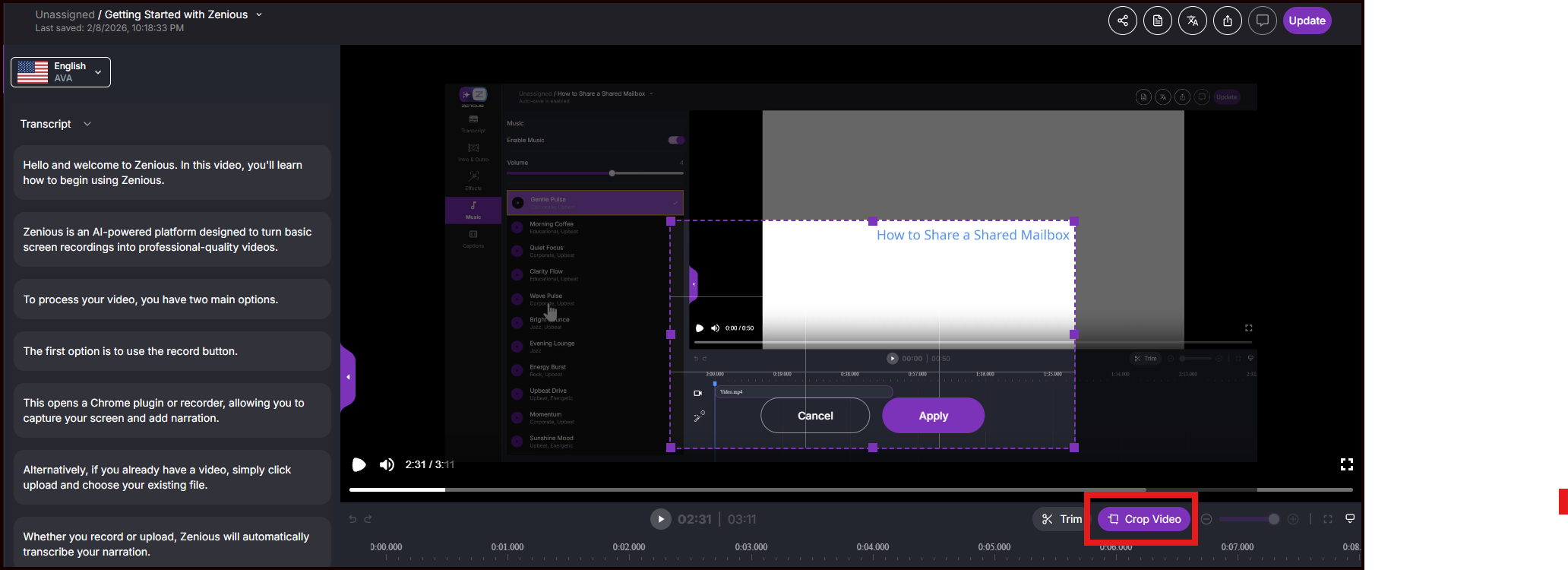Open the comments speech bubble icon
Screen dimensions: 1568x570
(x=1262, y=21)
